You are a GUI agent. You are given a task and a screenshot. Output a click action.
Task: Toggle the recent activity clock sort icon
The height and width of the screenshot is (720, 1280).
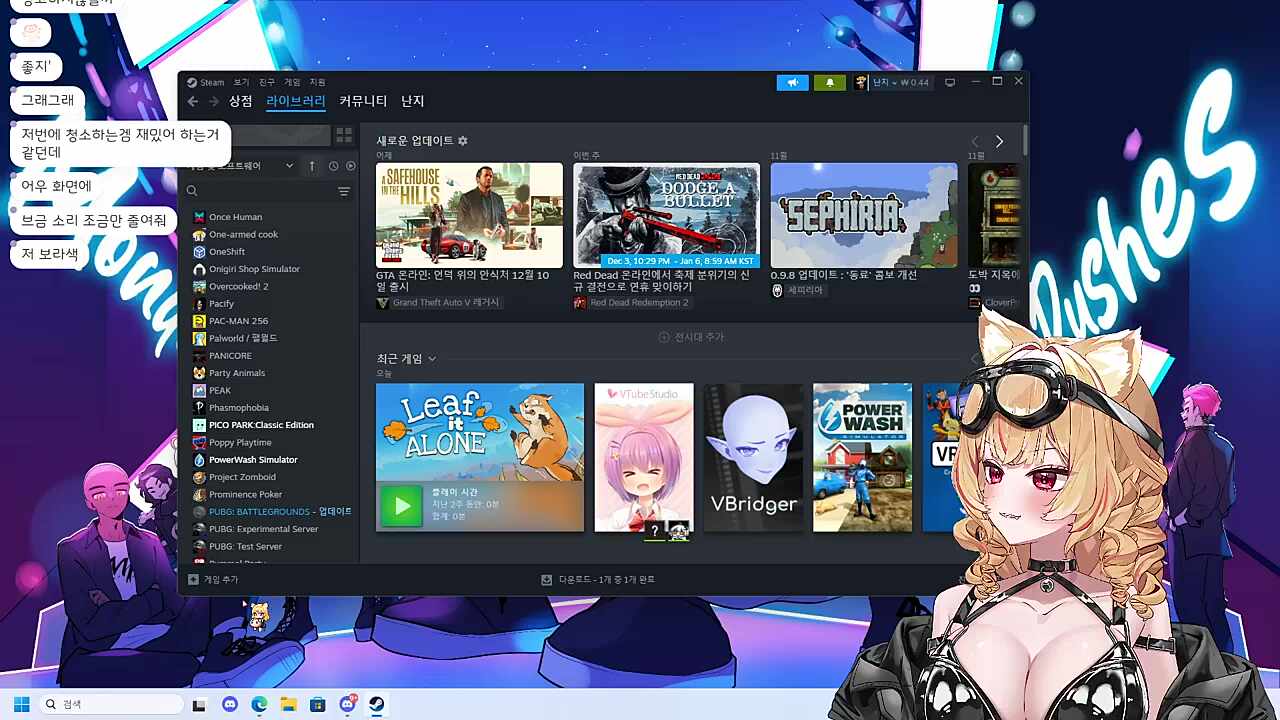[334, 166]
